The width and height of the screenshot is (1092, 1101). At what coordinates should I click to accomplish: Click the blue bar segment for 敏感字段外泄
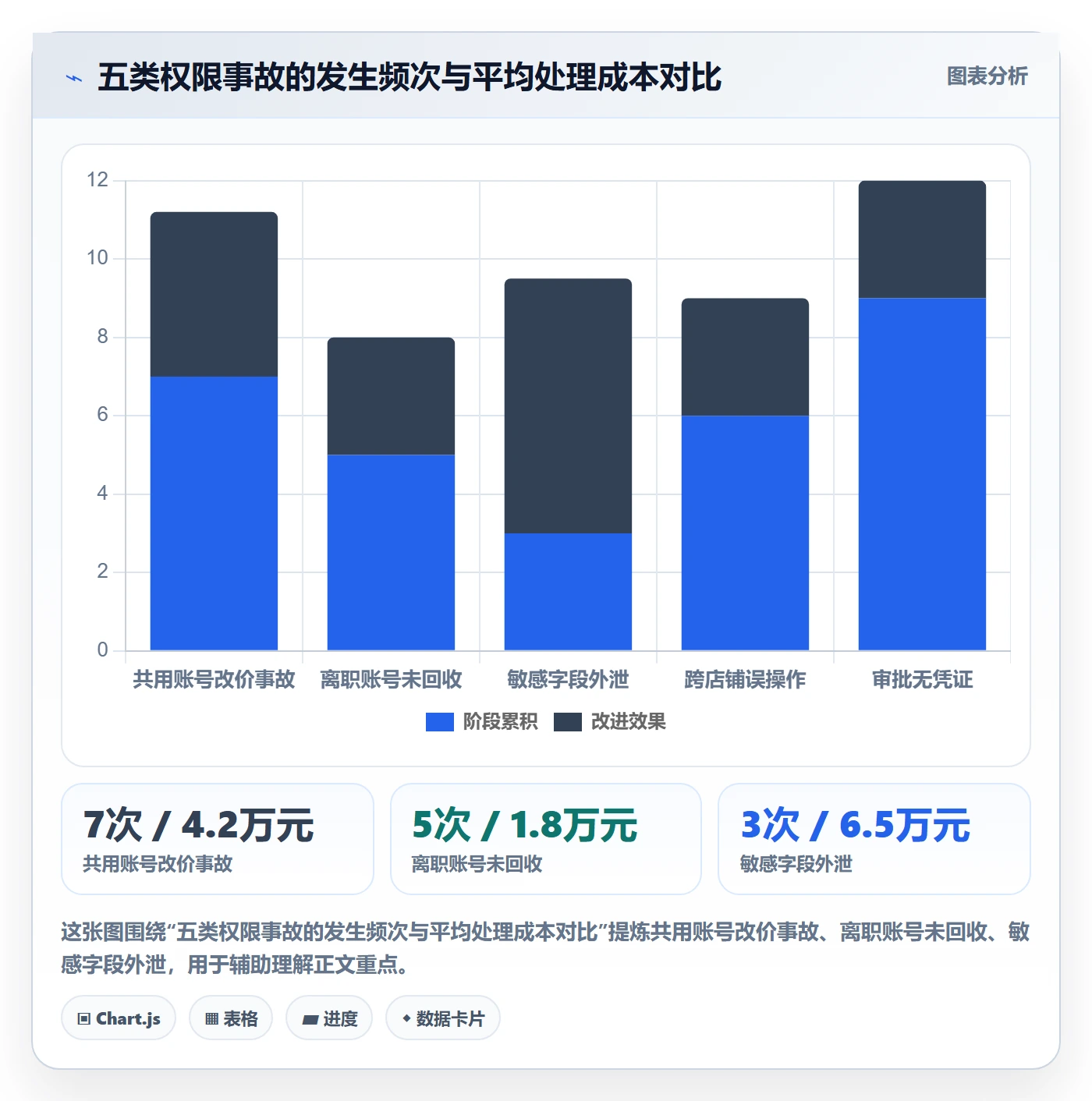coord(568,592)
